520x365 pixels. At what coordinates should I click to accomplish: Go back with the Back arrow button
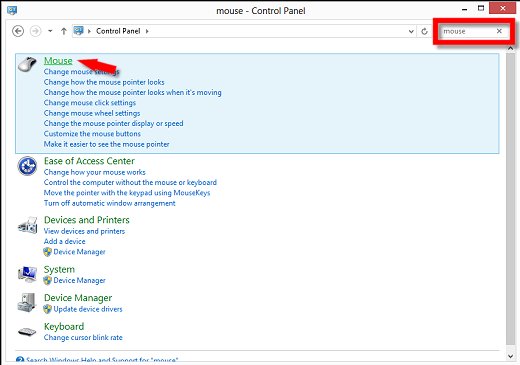coord(18,31)
